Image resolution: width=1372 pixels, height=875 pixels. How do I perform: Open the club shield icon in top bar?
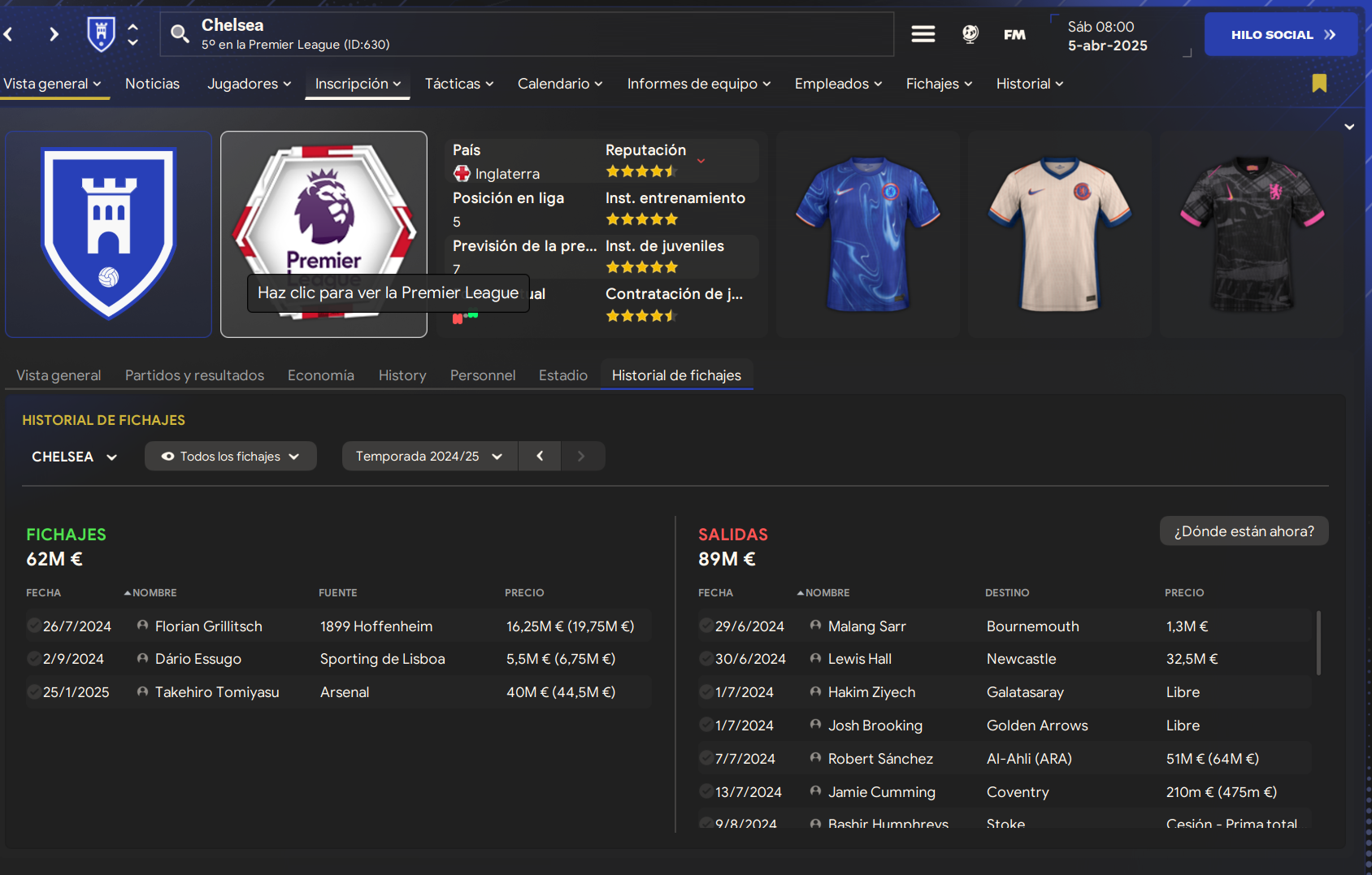pos(101,34)
